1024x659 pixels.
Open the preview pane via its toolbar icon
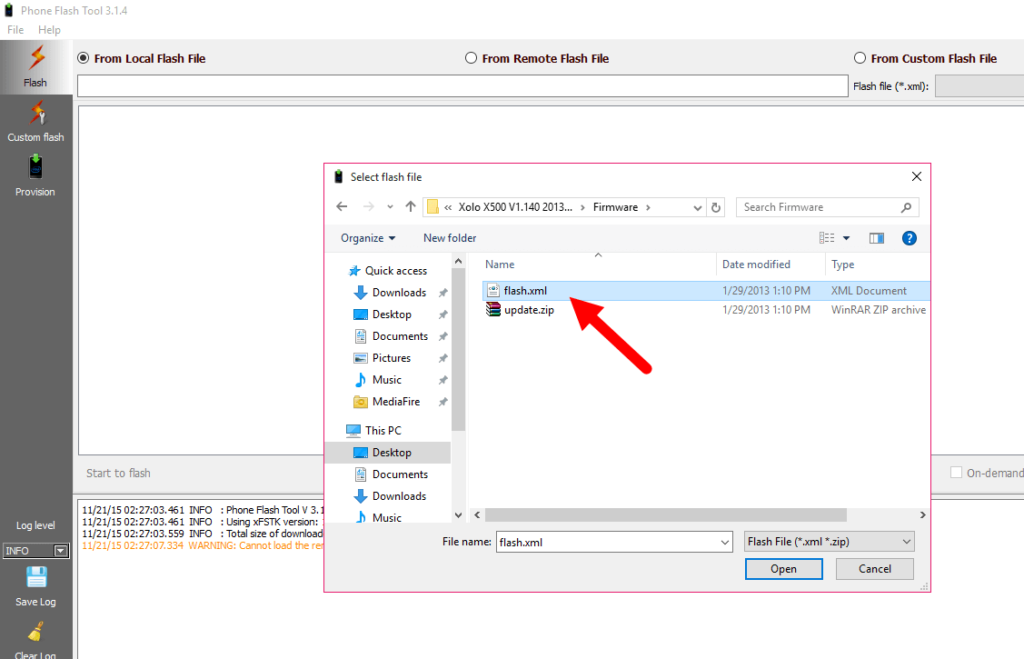876,238
